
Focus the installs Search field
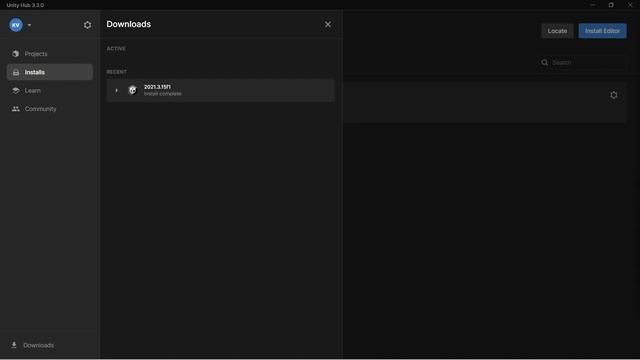point(582,62)
